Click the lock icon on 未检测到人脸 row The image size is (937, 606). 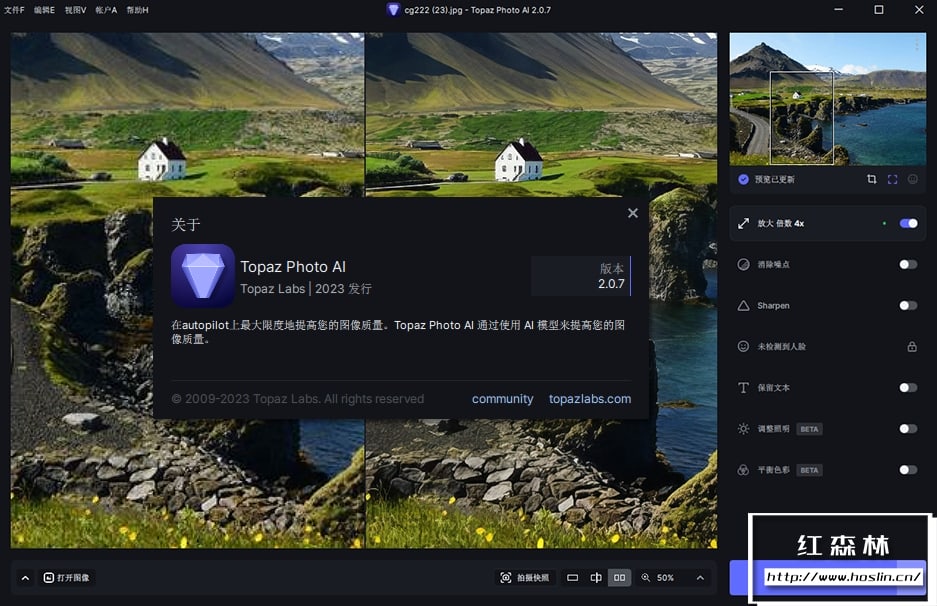(x=912, y=347)
